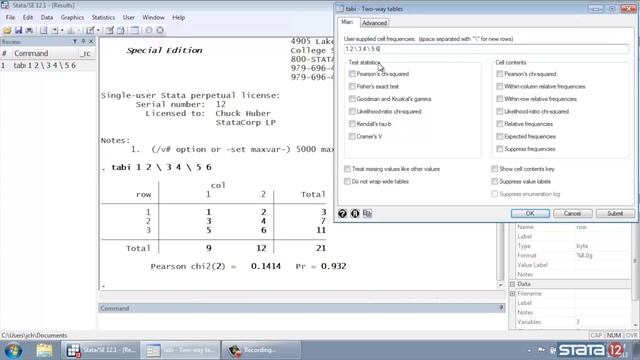640x360 pixels.
Task: Pin the Review panel with pushpin icon
Action: coord(83,42)
